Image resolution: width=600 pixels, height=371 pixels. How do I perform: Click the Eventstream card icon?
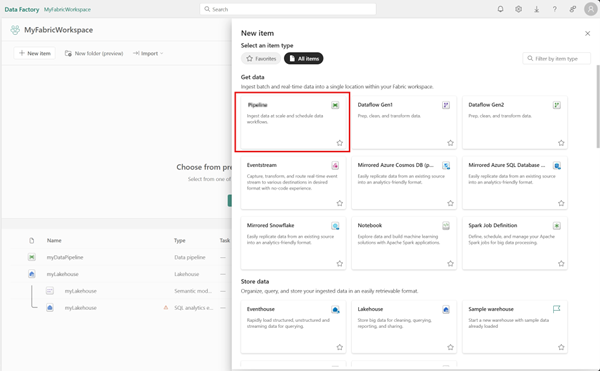click(x=335, y=166)
